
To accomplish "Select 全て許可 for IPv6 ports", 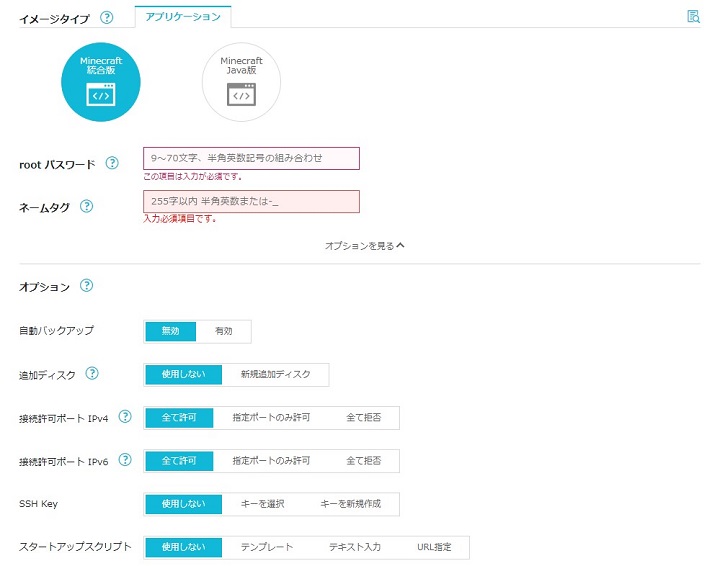I will [x=180, y=461].
